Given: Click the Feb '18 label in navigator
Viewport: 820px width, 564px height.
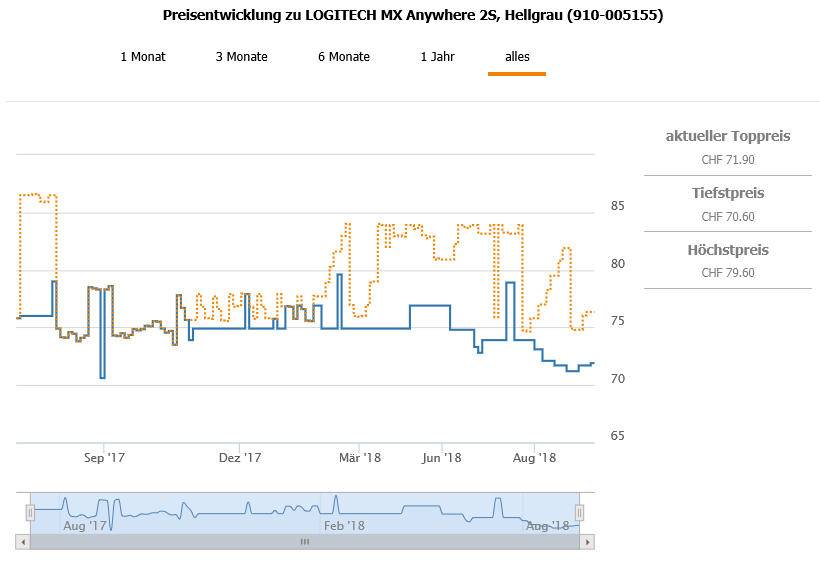Looking at the screenshot, I should (x=344, y=525).
